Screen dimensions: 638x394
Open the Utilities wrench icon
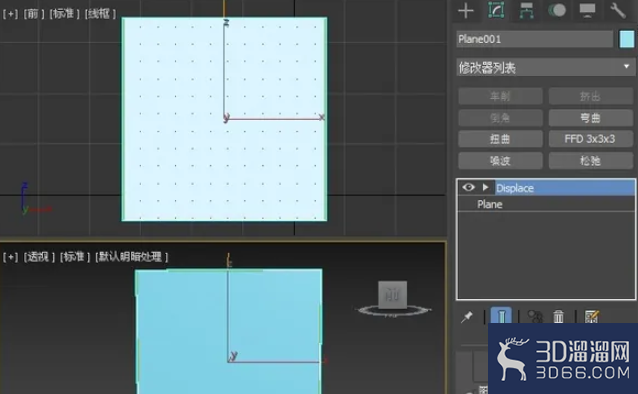tap(618, 11)
